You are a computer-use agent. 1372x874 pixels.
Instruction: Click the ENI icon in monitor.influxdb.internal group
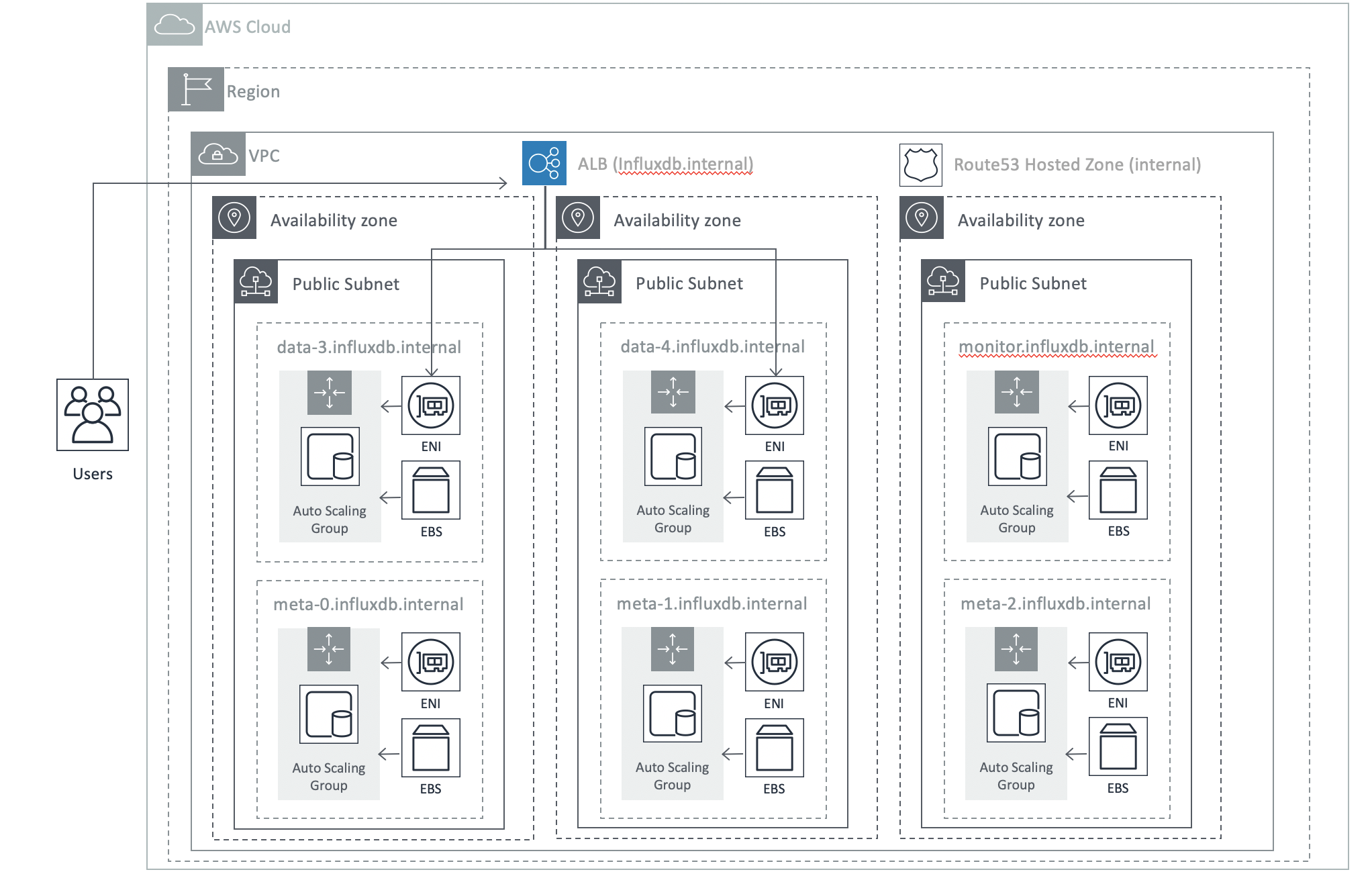1118,405
